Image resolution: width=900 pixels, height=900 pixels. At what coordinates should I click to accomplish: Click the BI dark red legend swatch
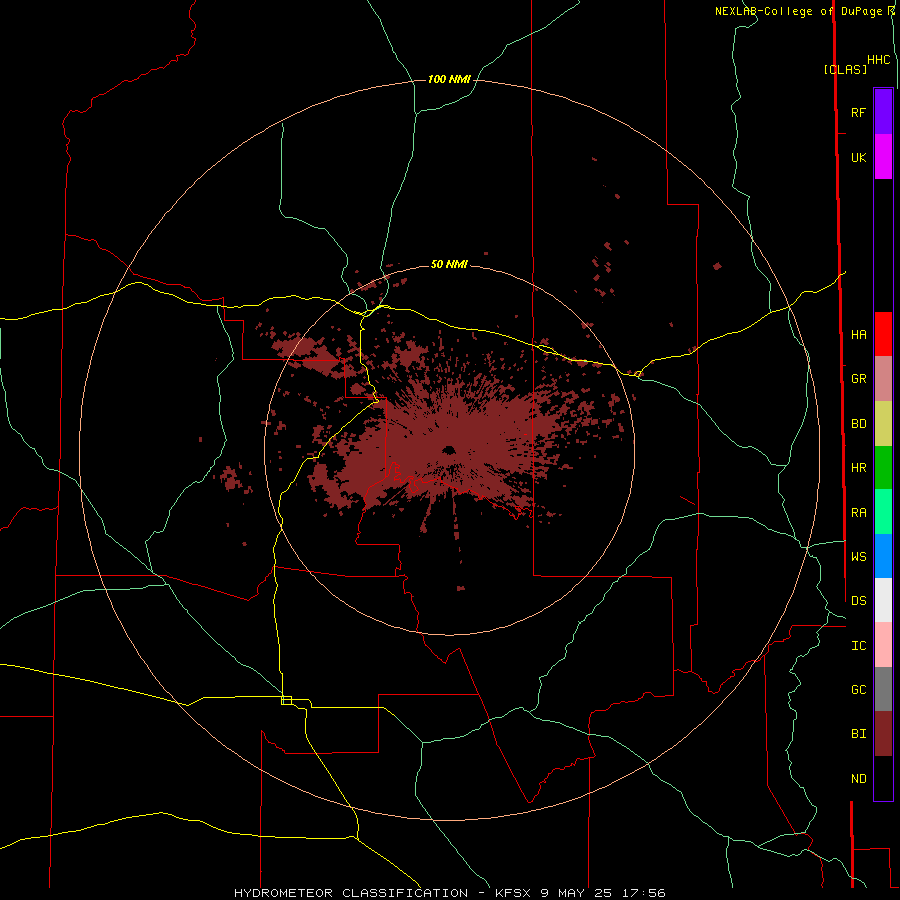point(883,734)
